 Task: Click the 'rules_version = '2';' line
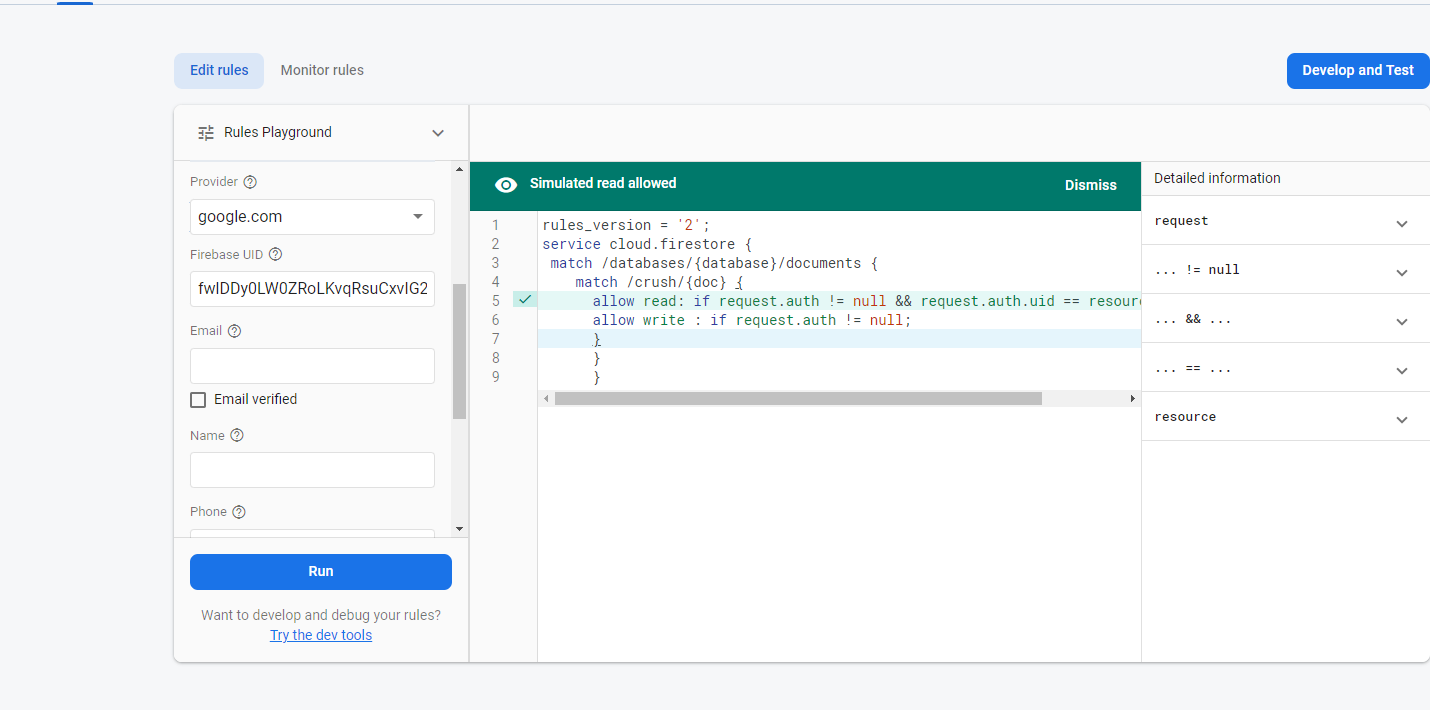(x=626, y=225)
